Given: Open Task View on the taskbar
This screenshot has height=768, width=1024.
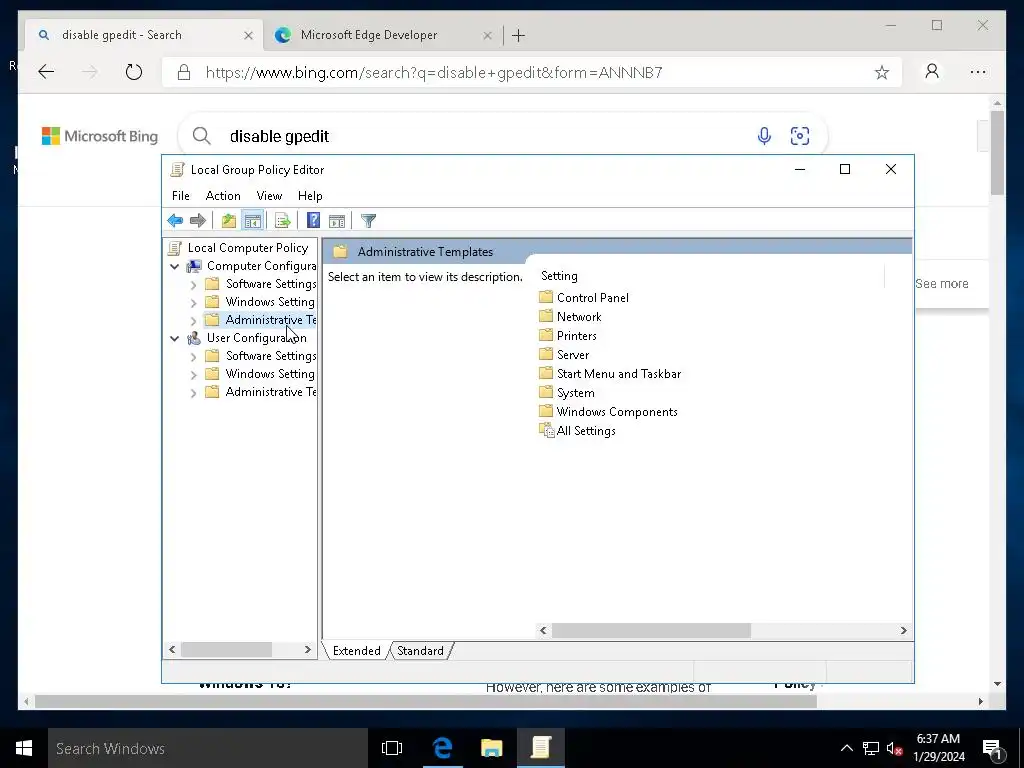Looking at the screenshot, I should pyautogui.click(x=392, y=748).
